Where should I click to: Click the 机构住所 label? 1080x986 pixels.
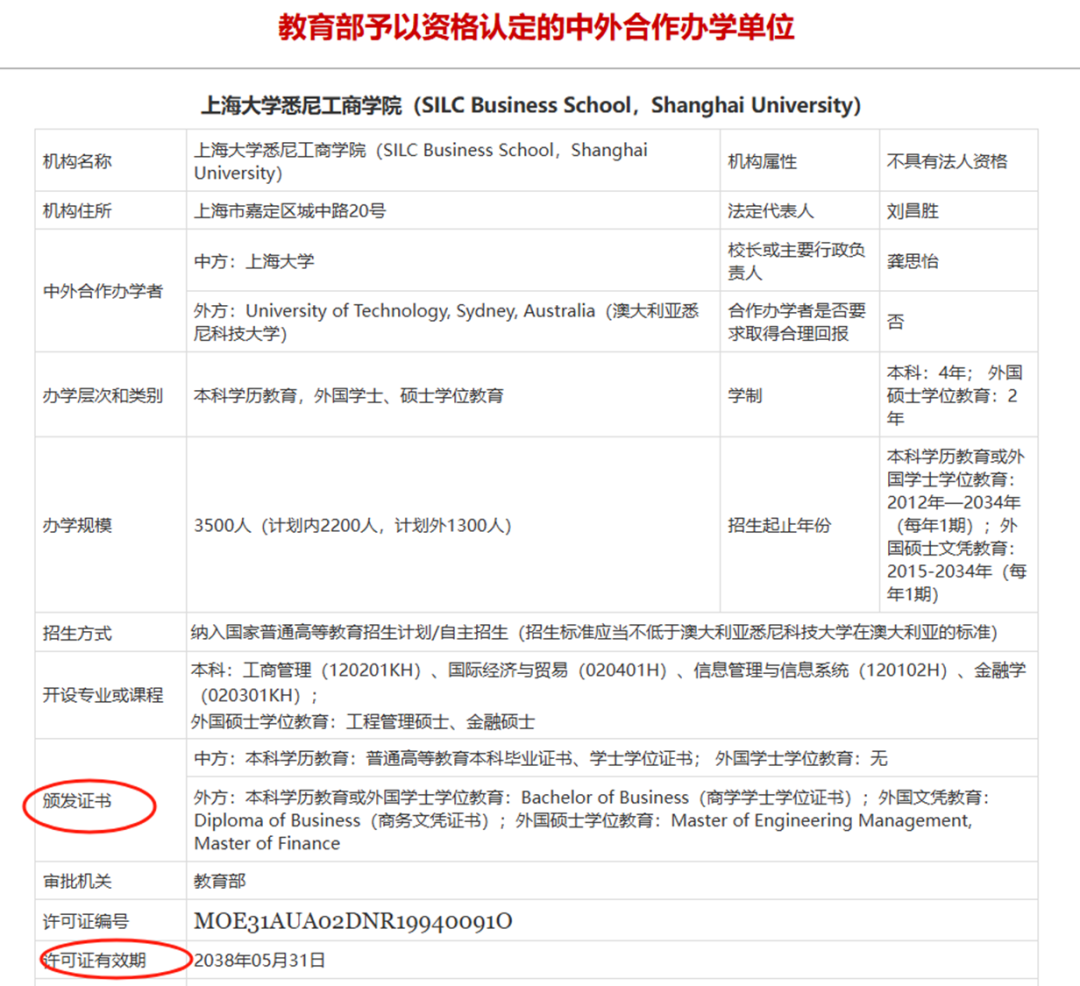pyautogui.click(x=77, y=211)
